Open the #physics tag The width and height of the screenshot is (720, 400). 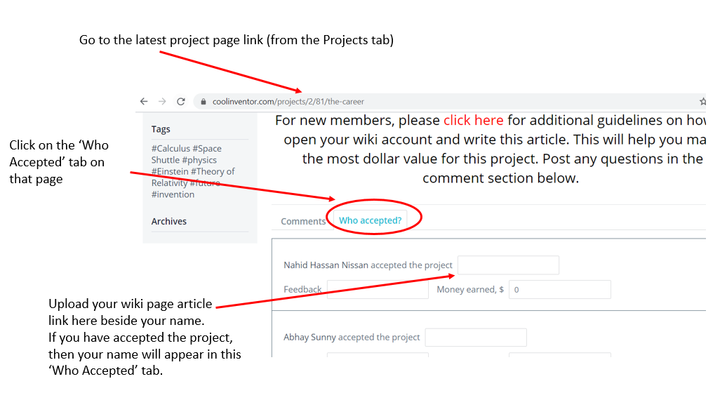coord(199,160)
